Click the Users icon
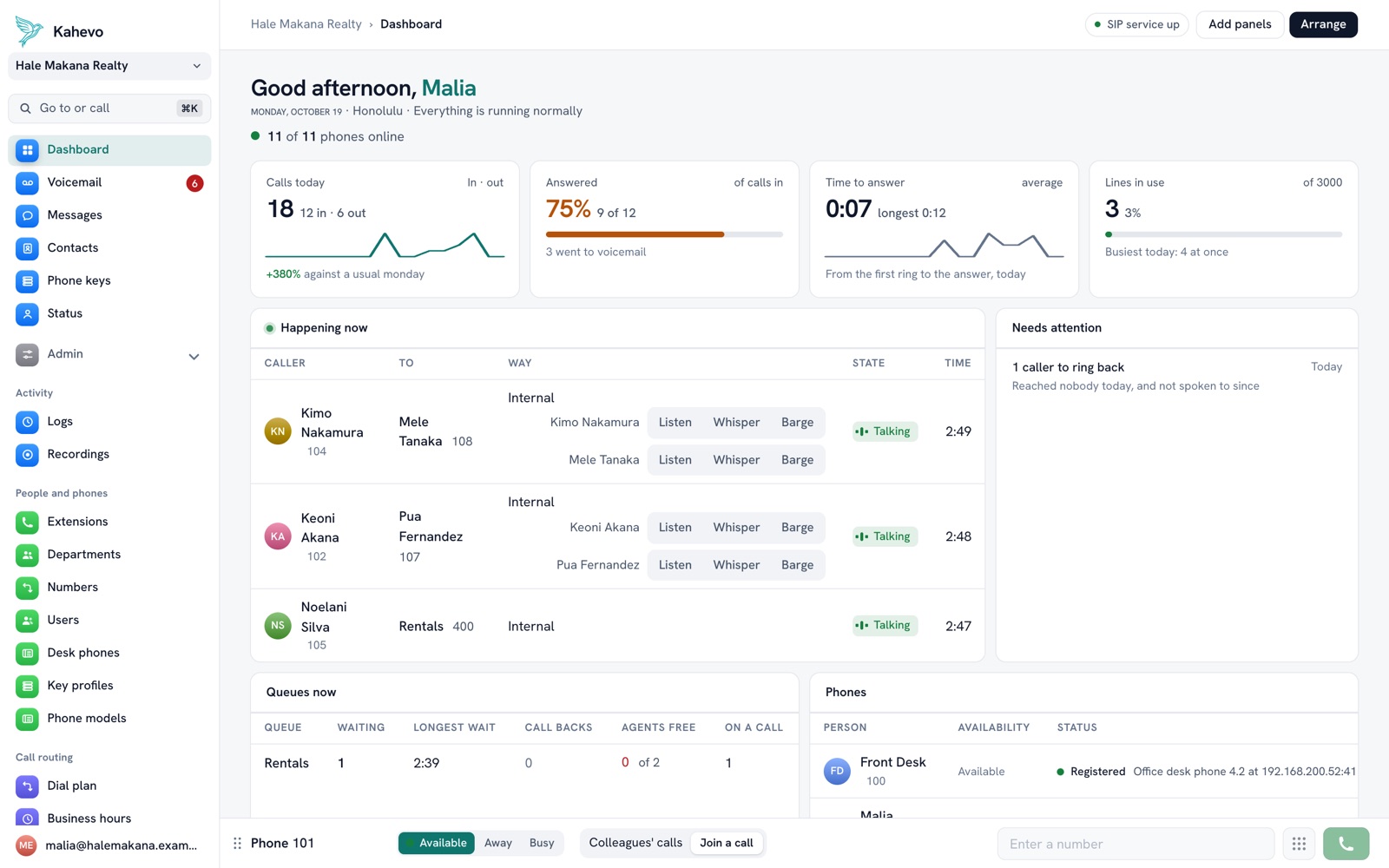This screenshot has height=868, width=1389. 27,620
